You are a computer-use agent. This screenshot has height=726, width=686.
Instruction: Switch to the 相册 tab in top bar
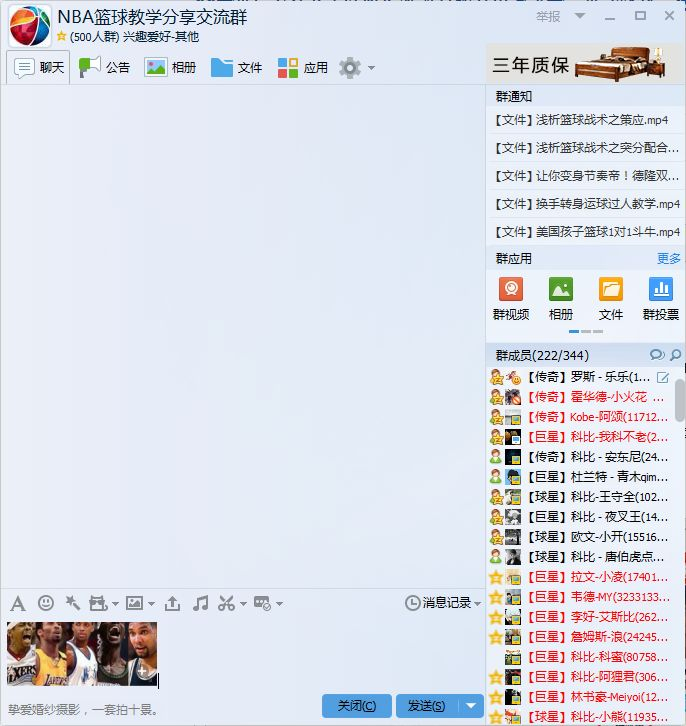coord(170,68)
